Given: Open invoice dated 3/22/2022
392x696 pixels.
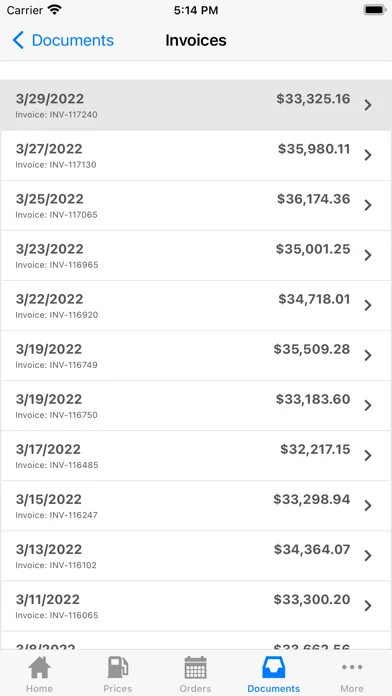Looking at the screenshot, I should click(x=196, y=305).
